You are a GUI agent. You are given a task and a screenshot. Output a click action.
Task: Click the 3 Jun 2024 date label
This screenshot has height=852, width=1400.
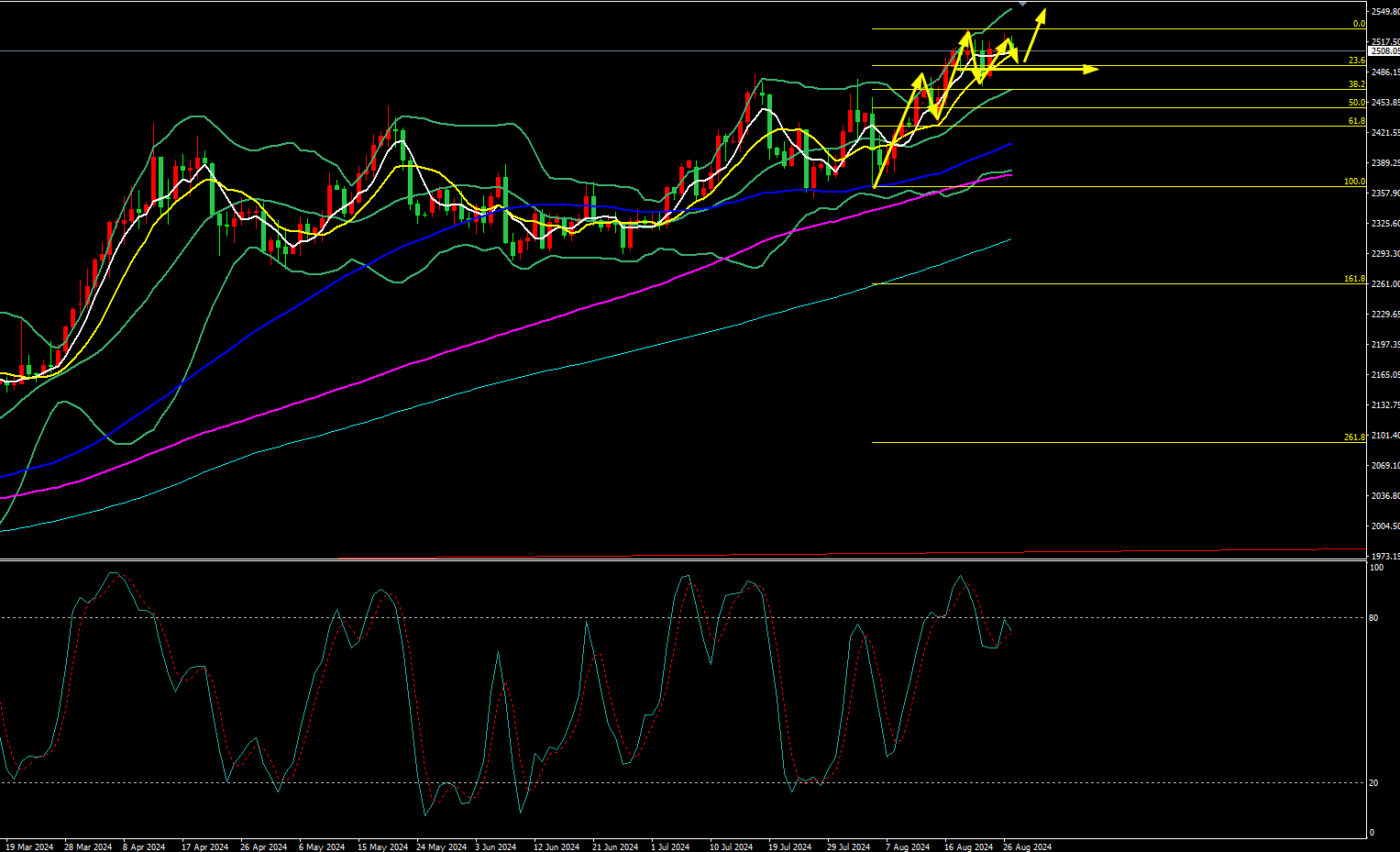[x=496, y=847]
